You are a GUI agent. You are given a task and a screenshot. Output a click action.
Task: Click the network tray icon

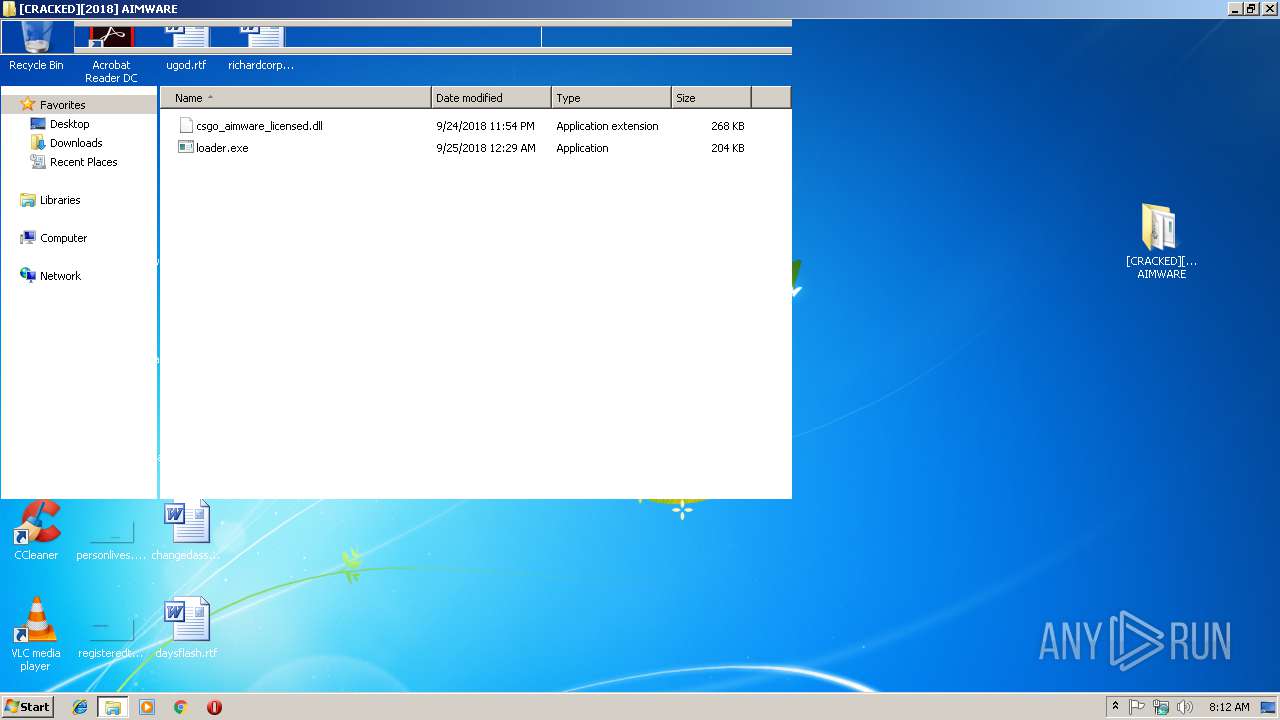point(1161,707)
